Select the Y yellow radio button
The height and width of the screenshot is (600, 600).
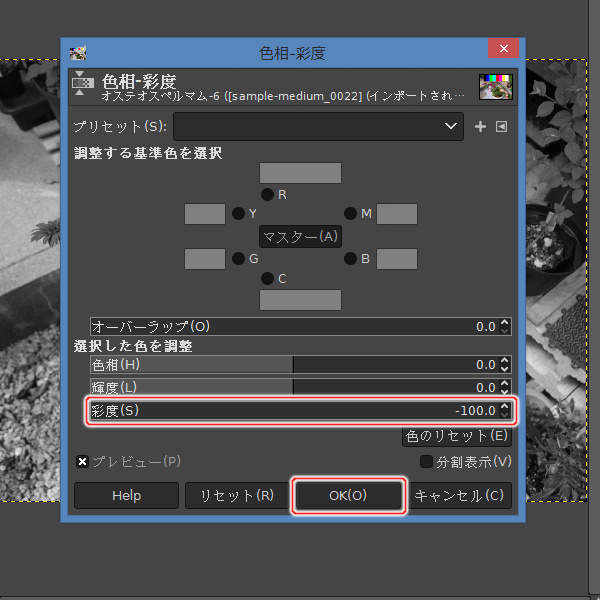[x=238, y=214]
